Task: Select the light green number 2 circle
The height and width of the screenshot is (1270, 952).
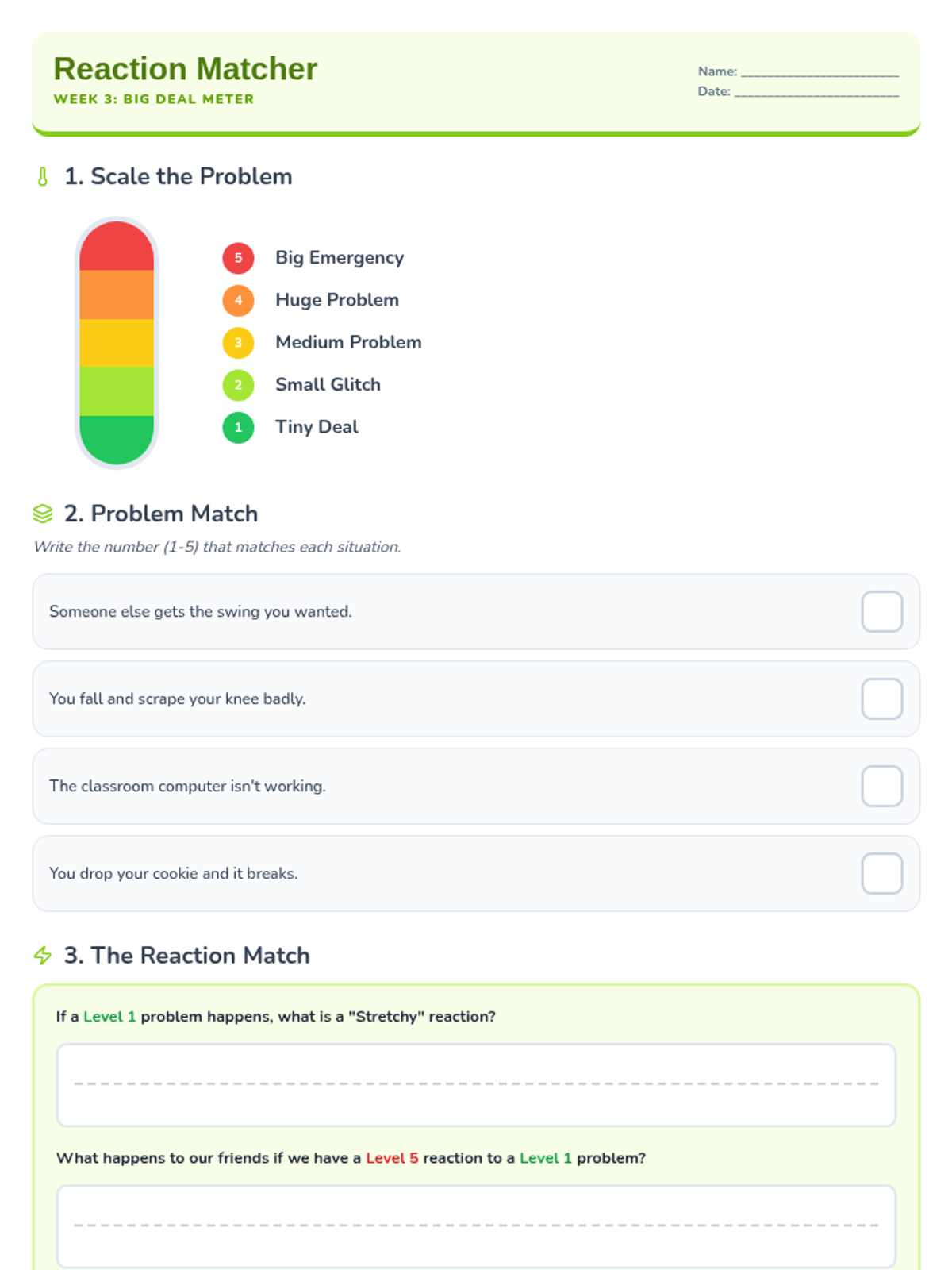Action: [x=238, y=385]
